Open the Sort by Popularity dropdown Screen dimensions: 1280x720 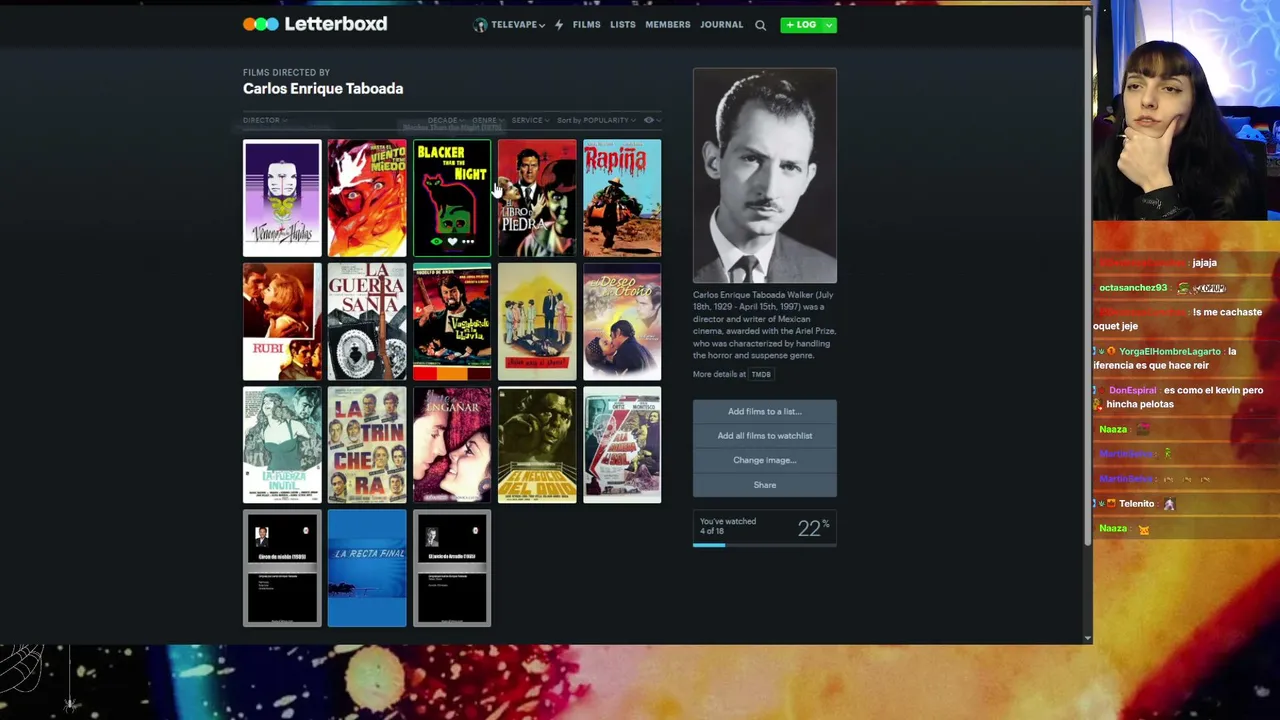(596, 120)
